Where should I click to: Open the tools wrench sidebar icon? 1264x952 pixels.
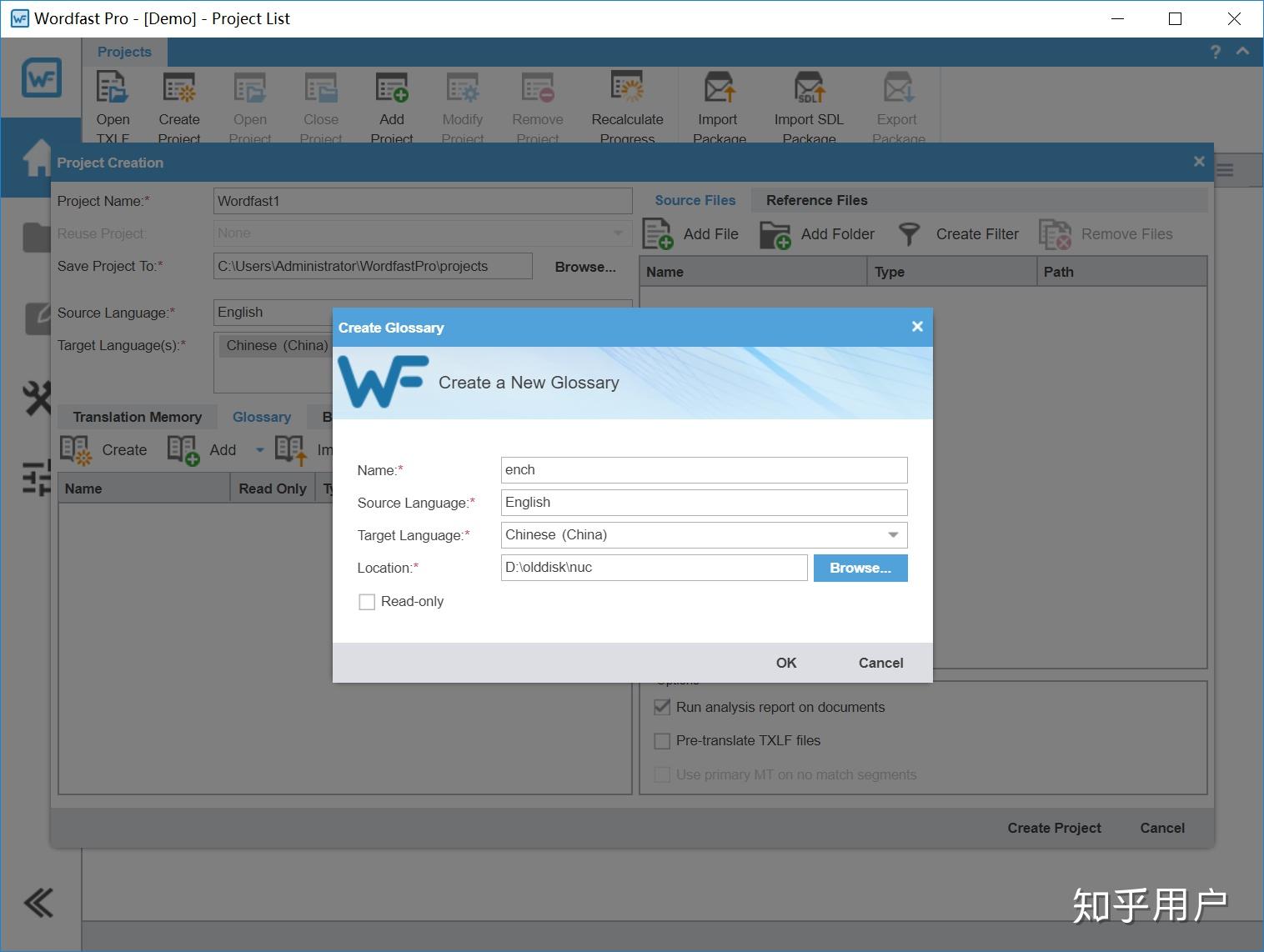[x=38, y=398]
